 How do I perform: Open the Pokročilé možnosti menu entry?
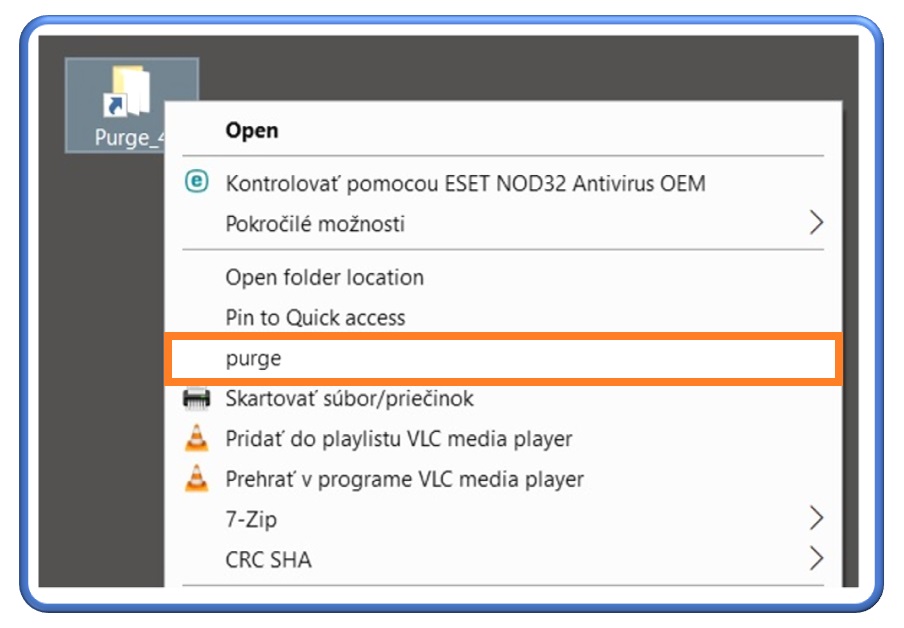click(315, 223)
